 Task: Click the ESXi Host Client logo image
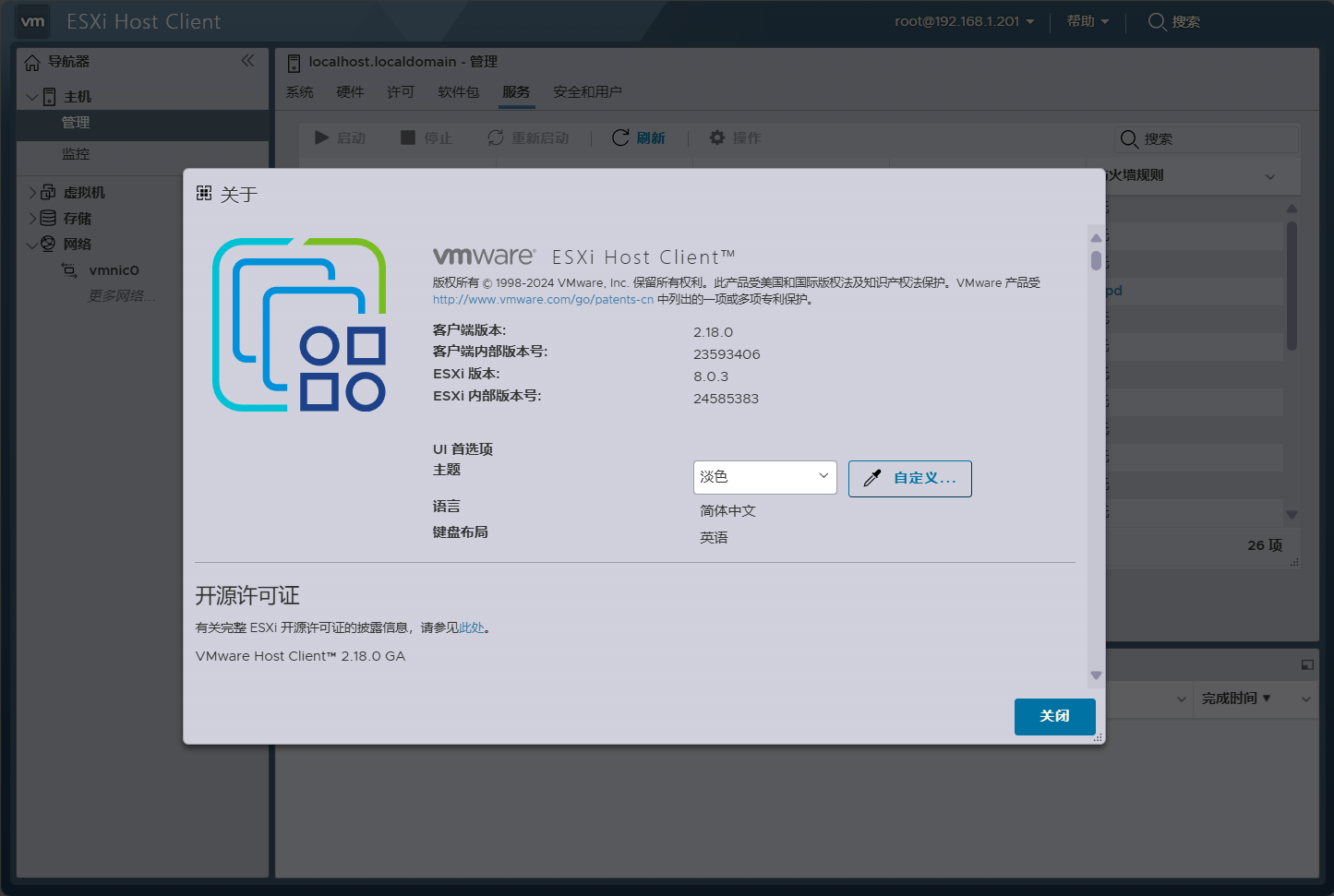(299, 325)
